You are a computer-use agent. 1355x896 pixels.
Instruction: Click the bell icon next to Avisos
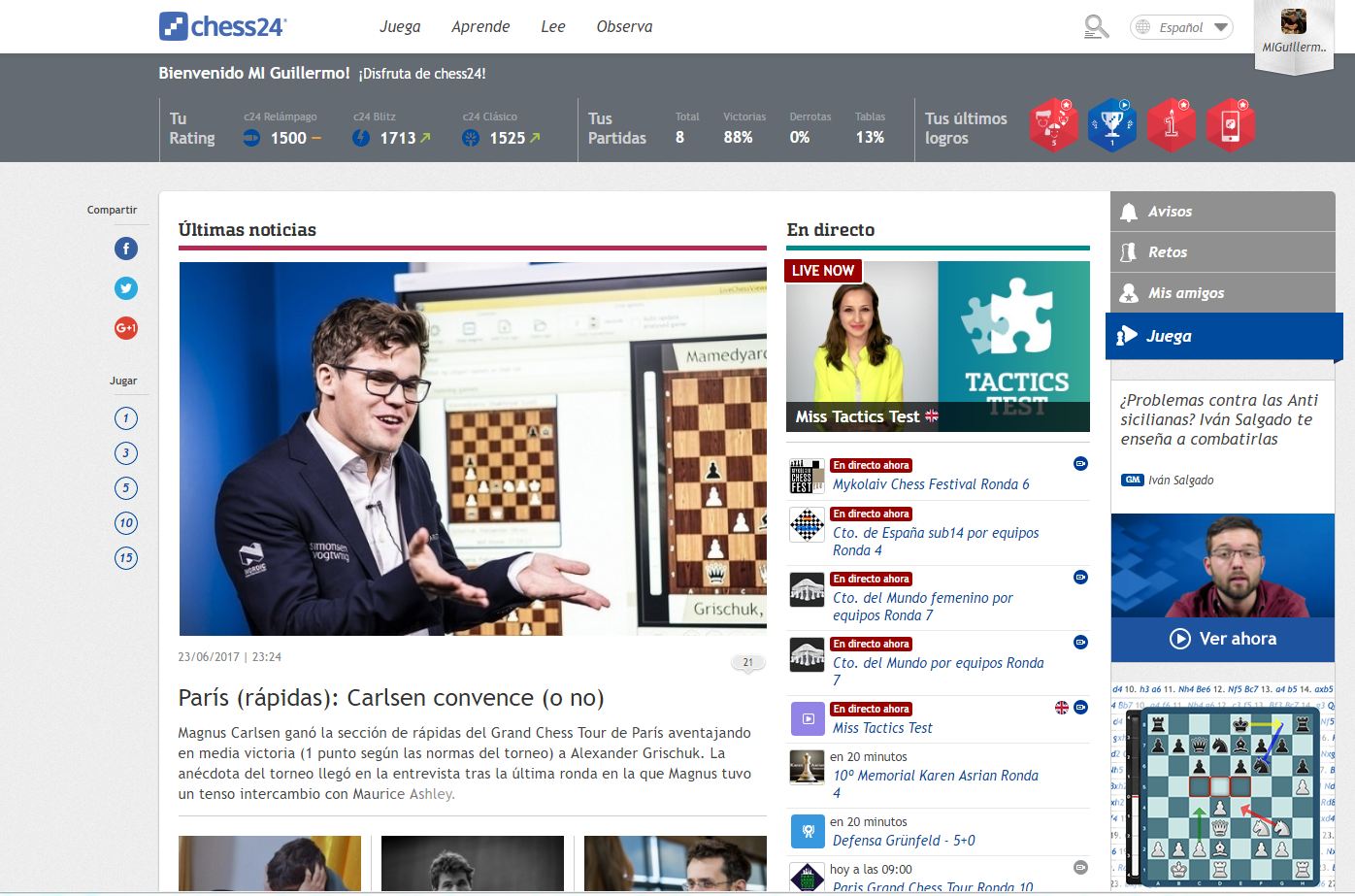point(1129,212)
